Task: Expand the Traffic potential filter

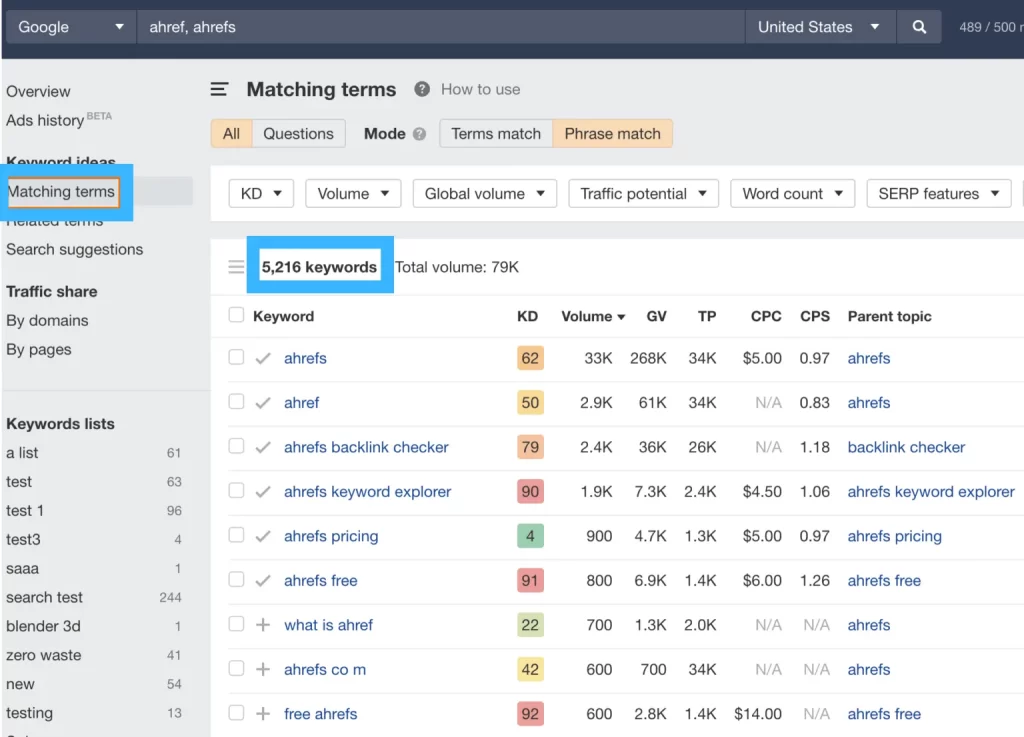Action: pos(643,194)
